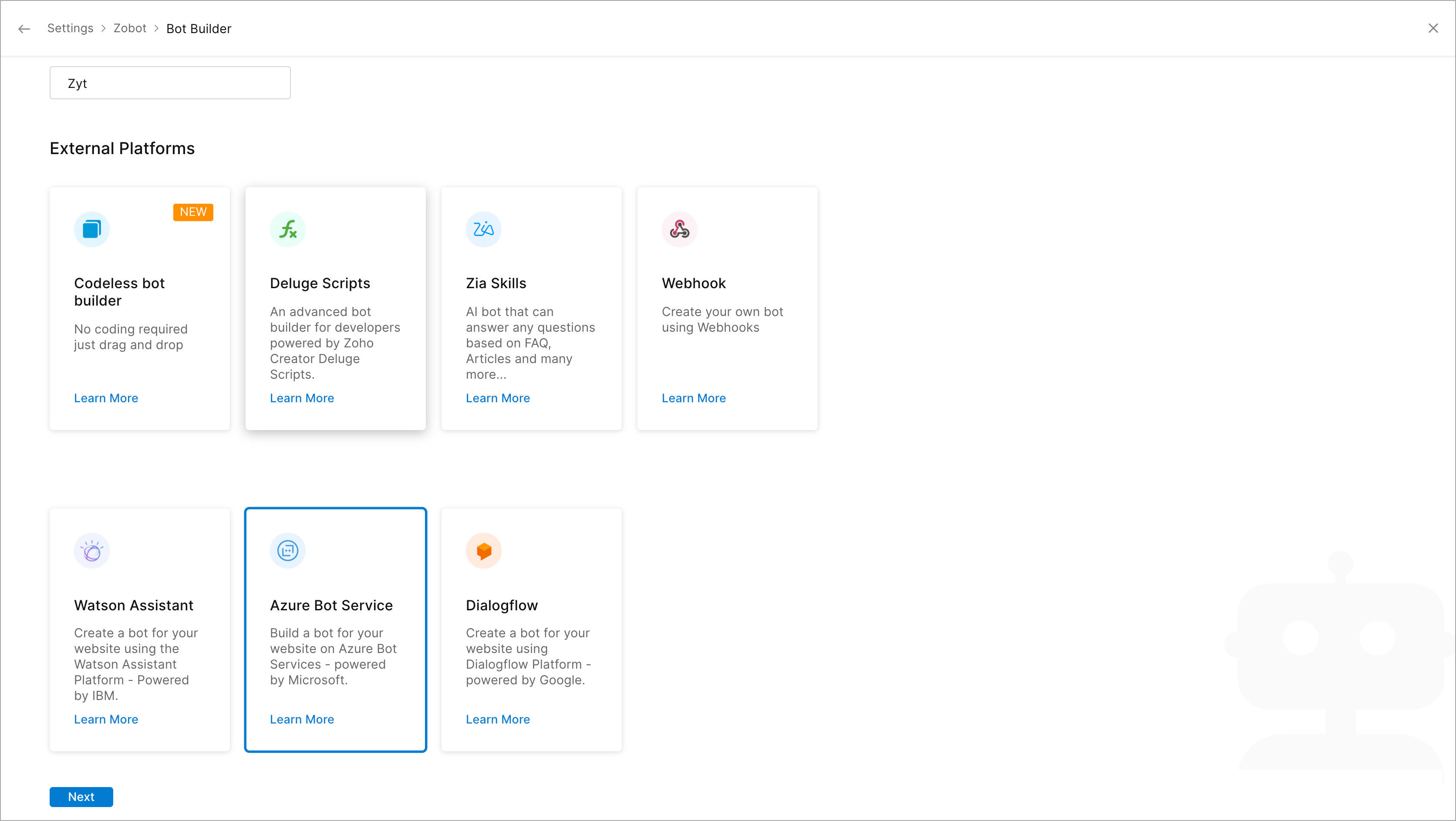The image size is (1456, 821).
Task: Click the NEW badge on Codeless card
Action: (x=193, y=212)
